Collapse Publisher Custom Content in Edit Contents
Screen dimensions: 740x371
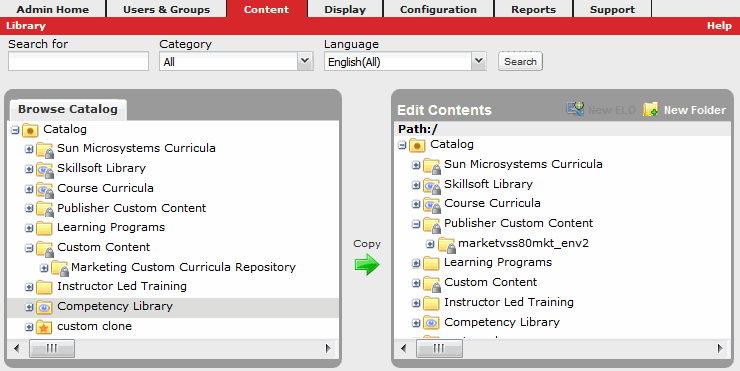(416, 224)
